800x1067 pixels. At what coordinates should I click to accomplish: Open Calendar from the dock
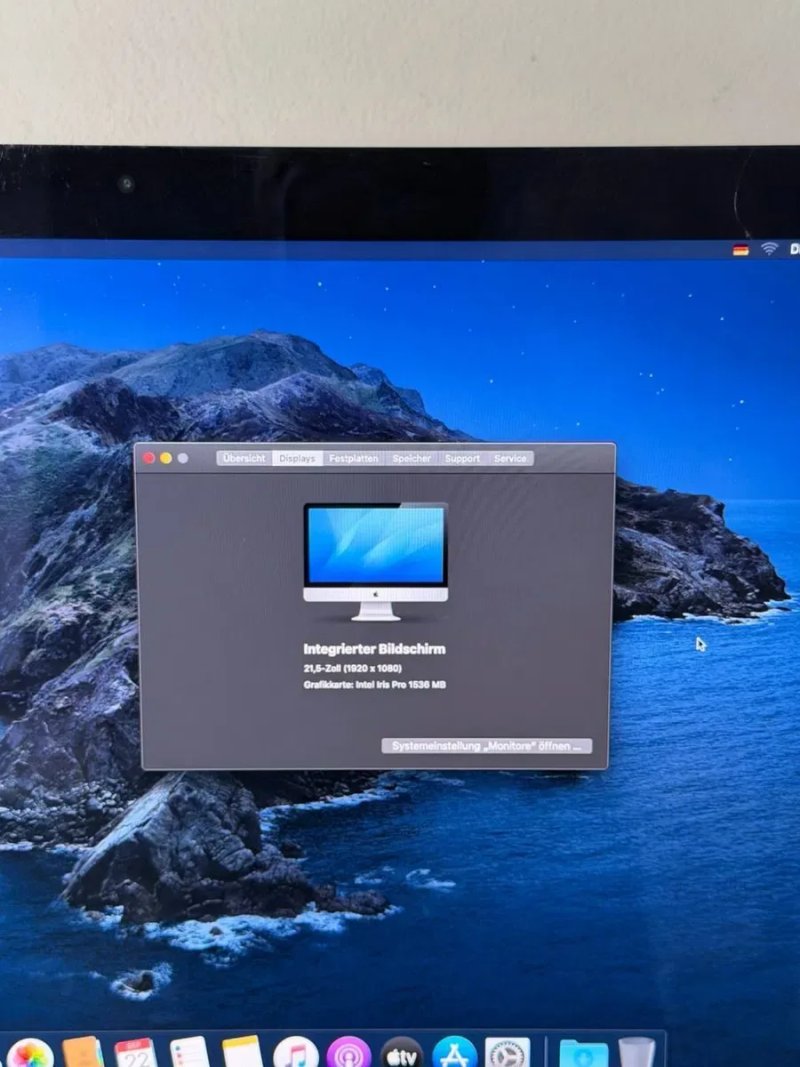(136, 1053)
